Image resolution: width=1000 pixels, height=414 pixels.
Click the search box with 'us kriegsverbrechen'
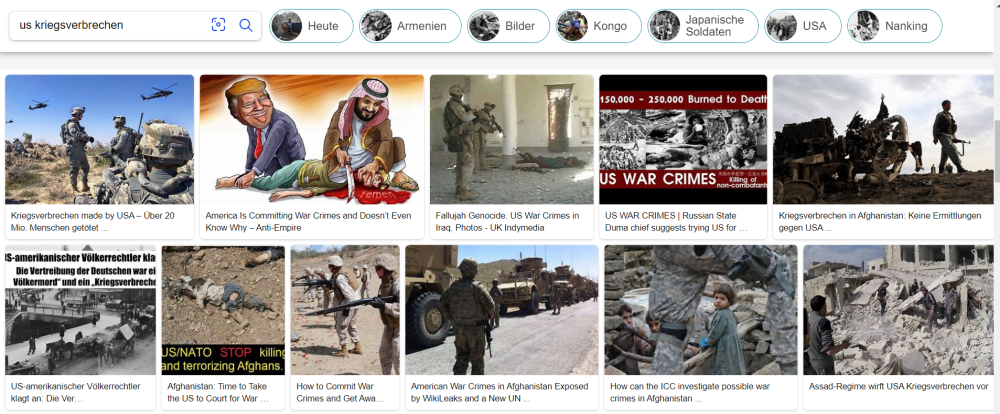point(135,26)
